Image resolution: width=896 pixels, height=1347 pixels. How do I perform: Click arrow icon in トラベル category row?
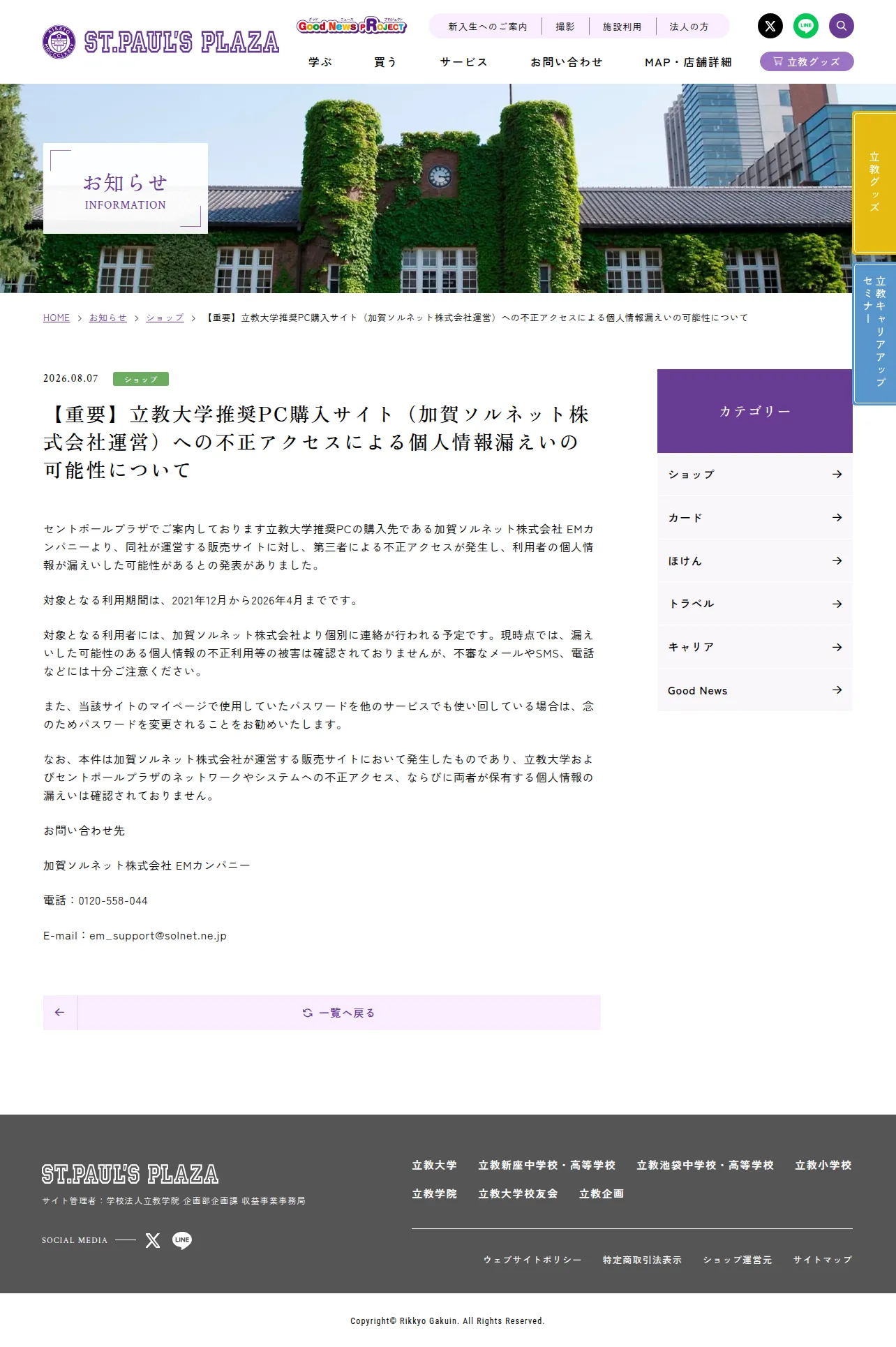837,604
